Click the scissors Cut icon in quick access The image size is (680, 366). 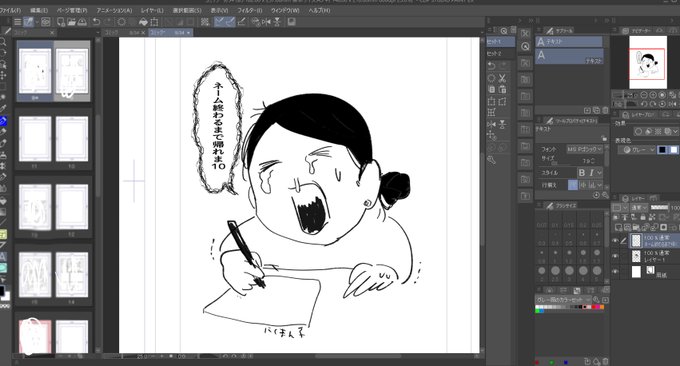click(502, 78)
